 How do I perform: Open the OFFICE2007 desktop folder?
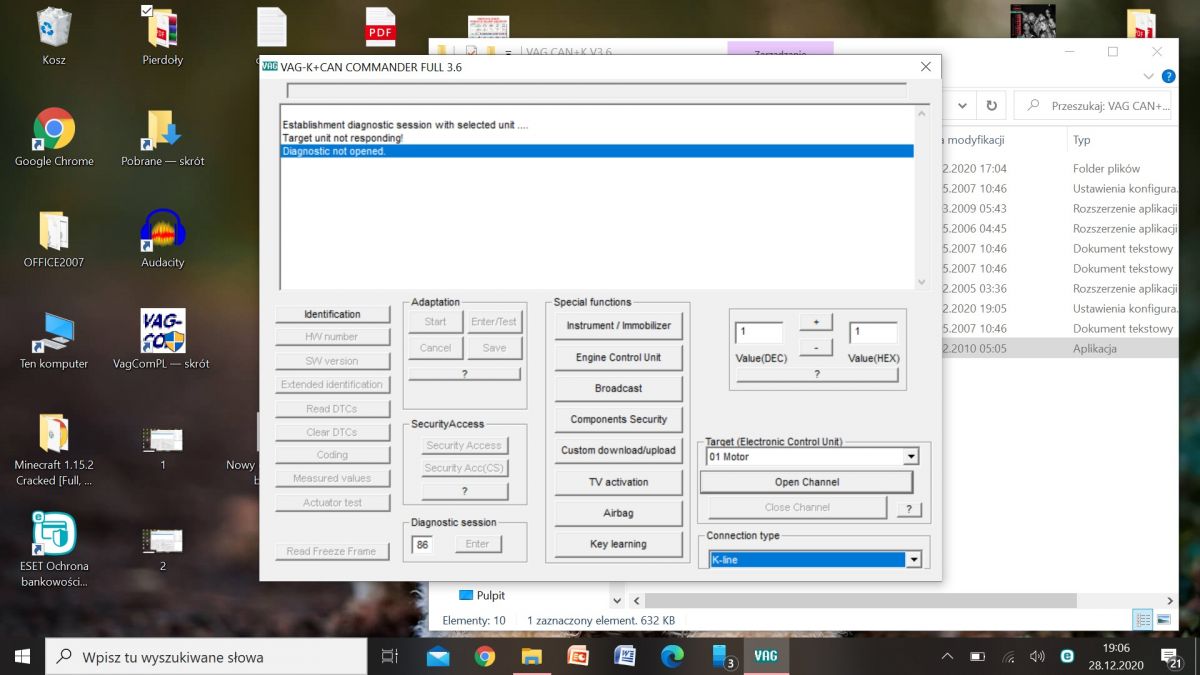(54, 240)
